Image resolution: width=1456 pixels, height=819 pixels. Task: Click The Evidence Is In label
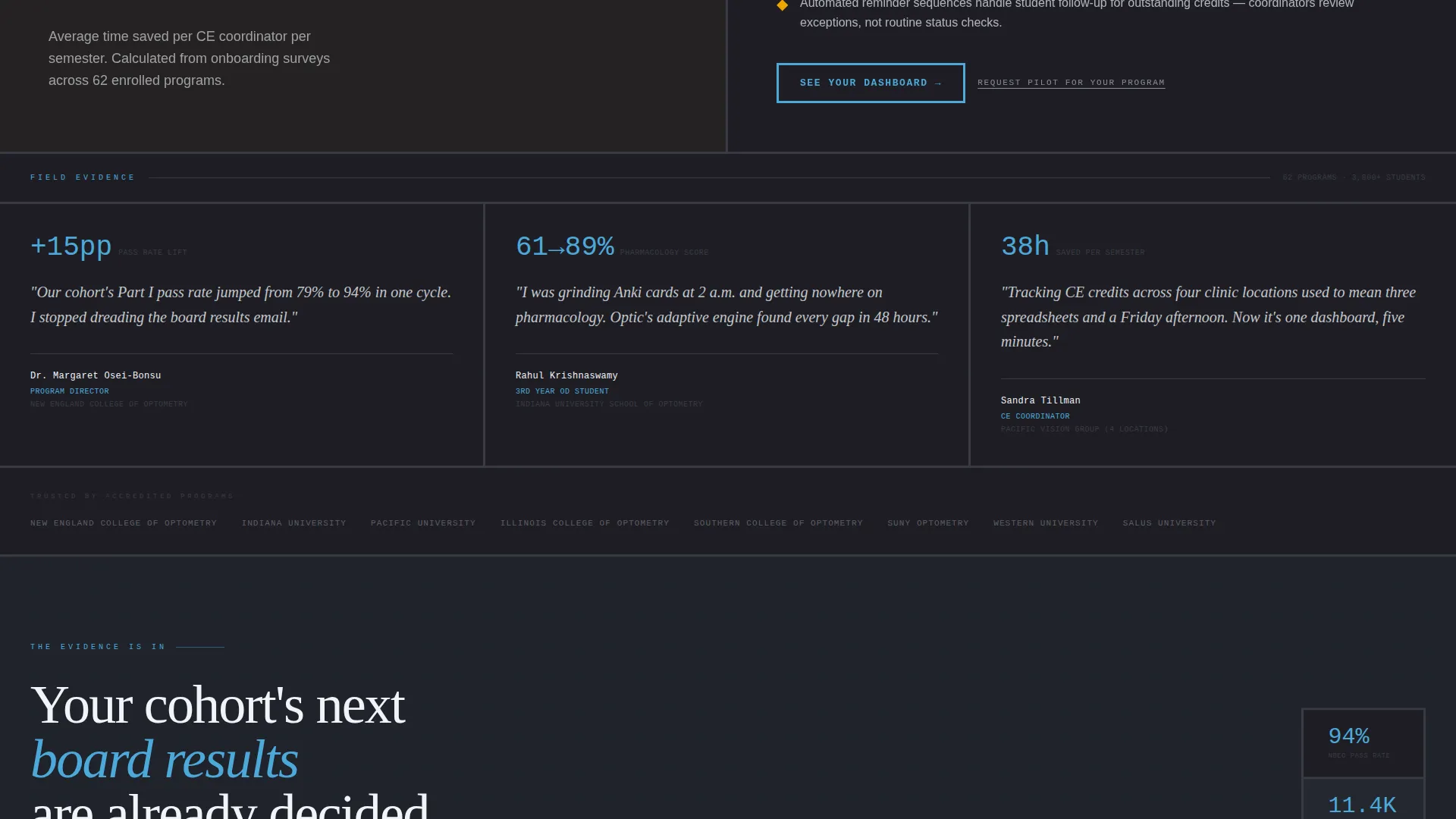98,647
